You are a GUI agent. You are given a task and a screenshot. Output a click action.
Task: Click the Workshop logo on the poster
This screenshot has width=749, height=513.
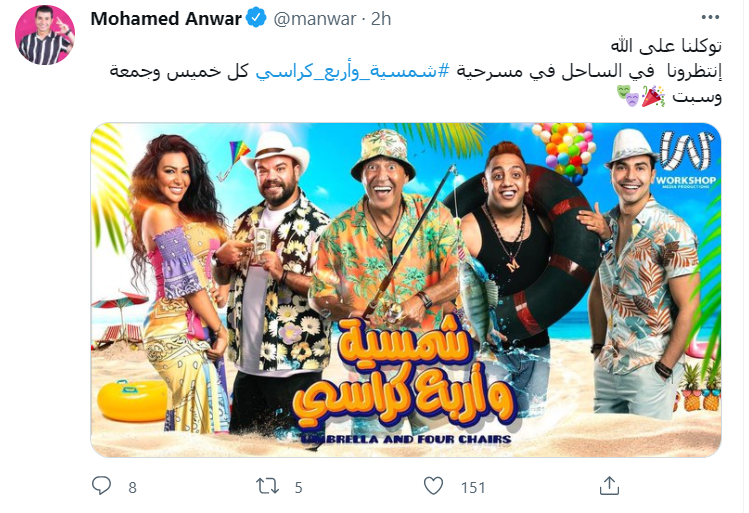(x=685, y=160)
